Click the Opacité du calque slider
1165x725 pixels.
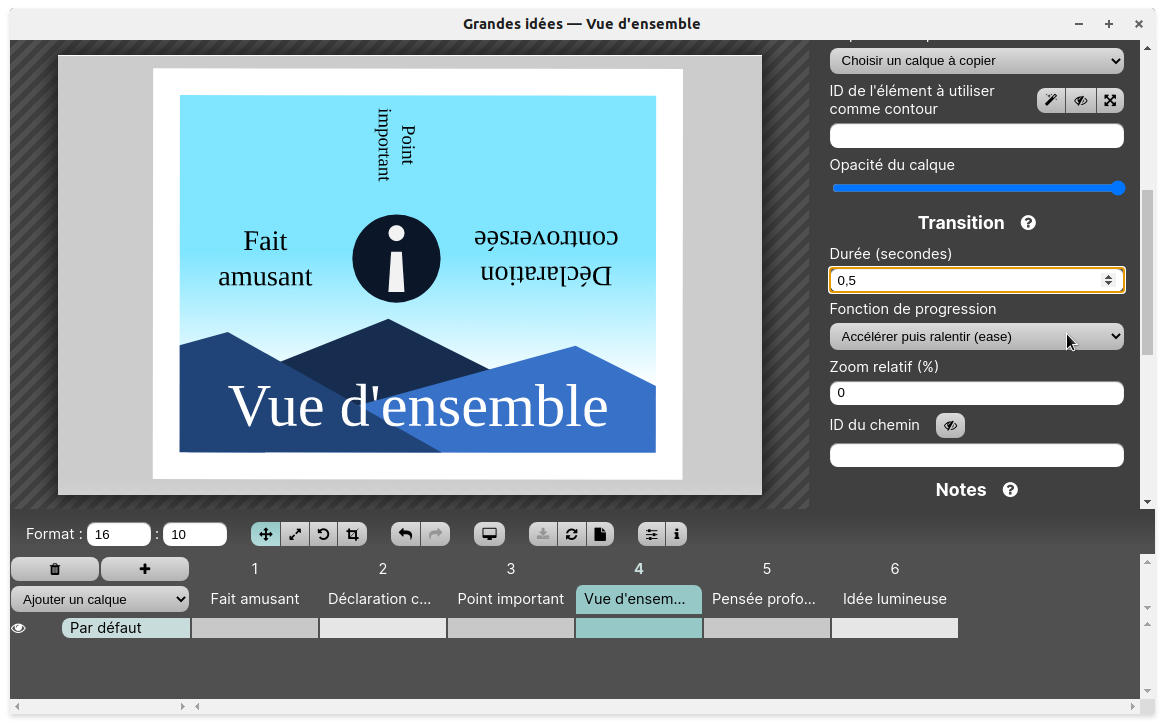click(976, 189)
